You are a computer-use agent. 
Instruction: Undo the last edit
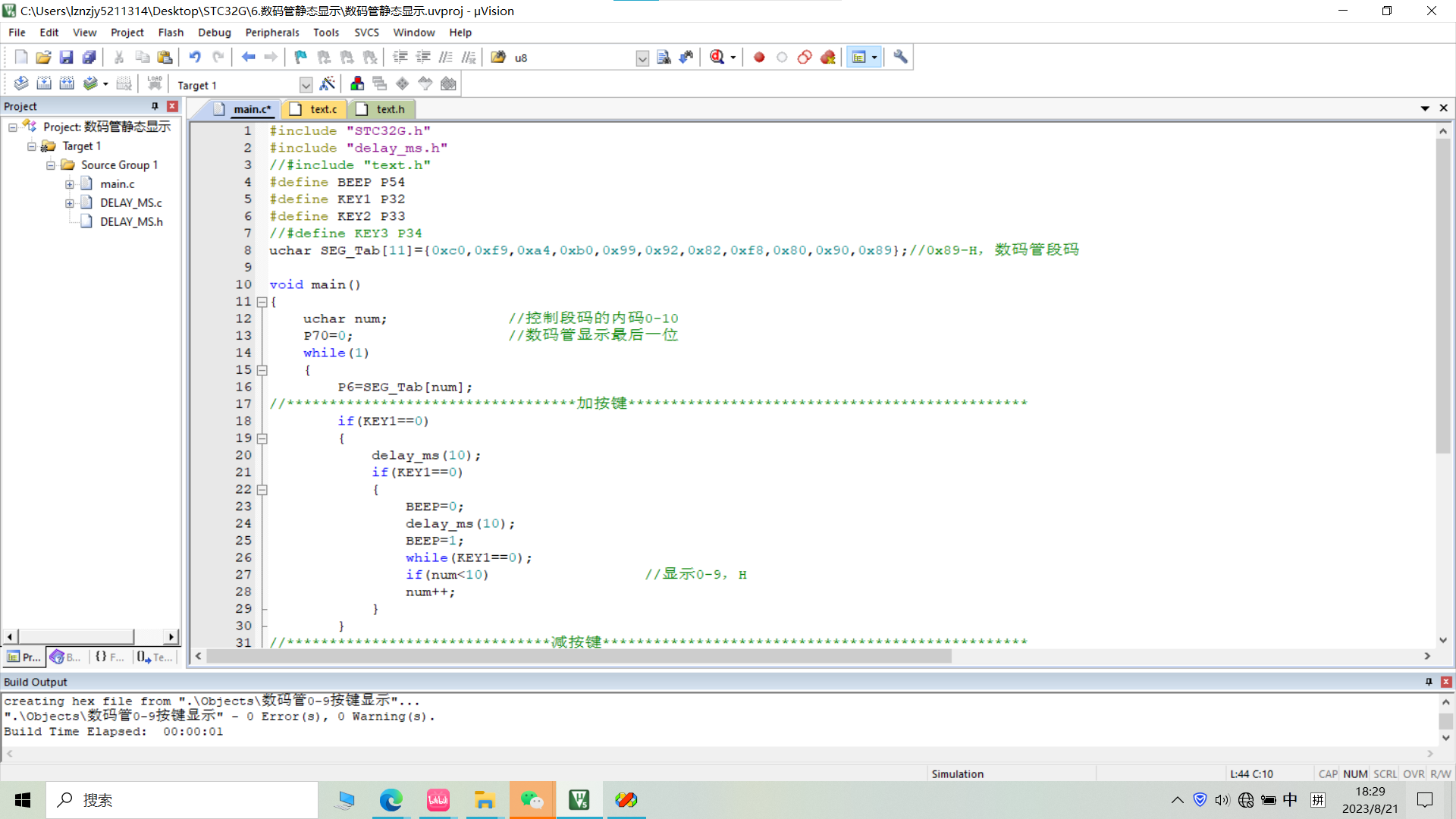[195, 57]
